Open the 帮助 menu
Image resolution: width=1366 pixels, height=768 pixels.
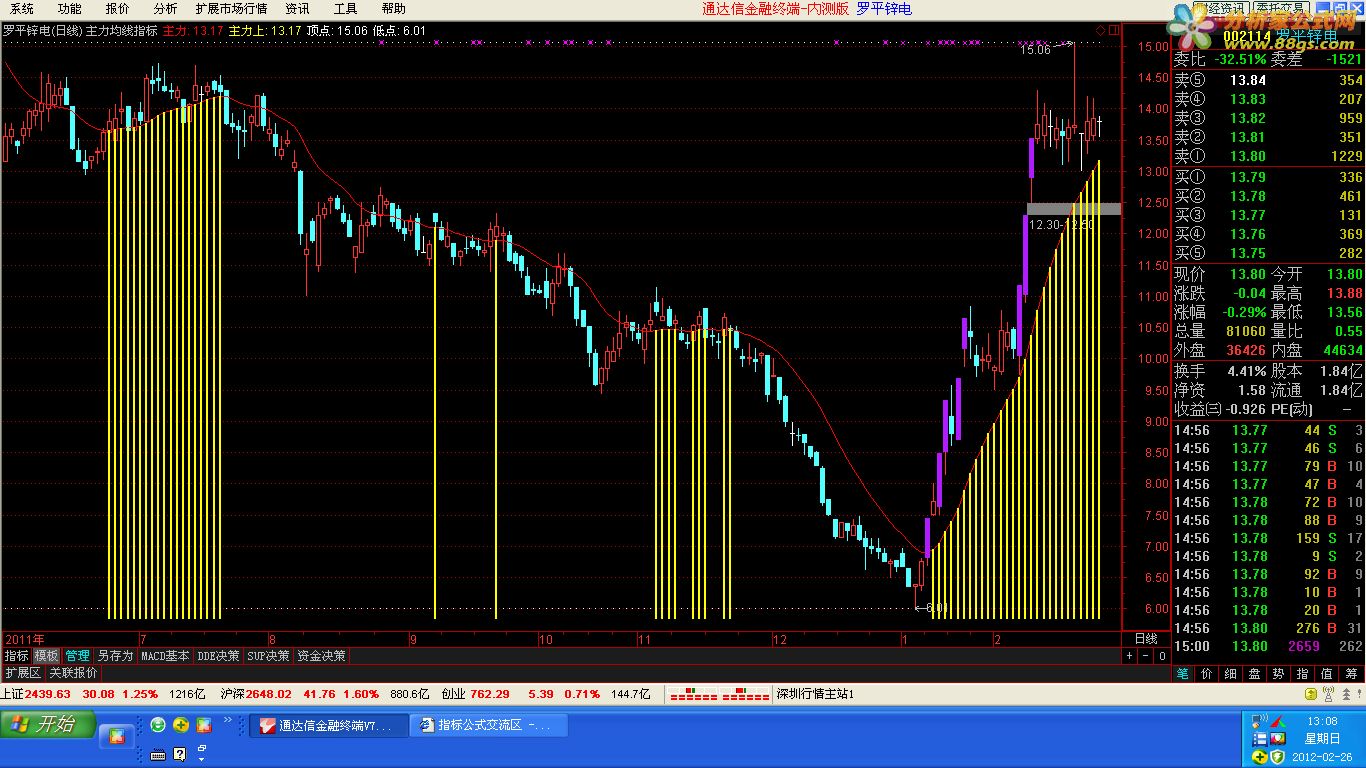click(x=393, y=9)
